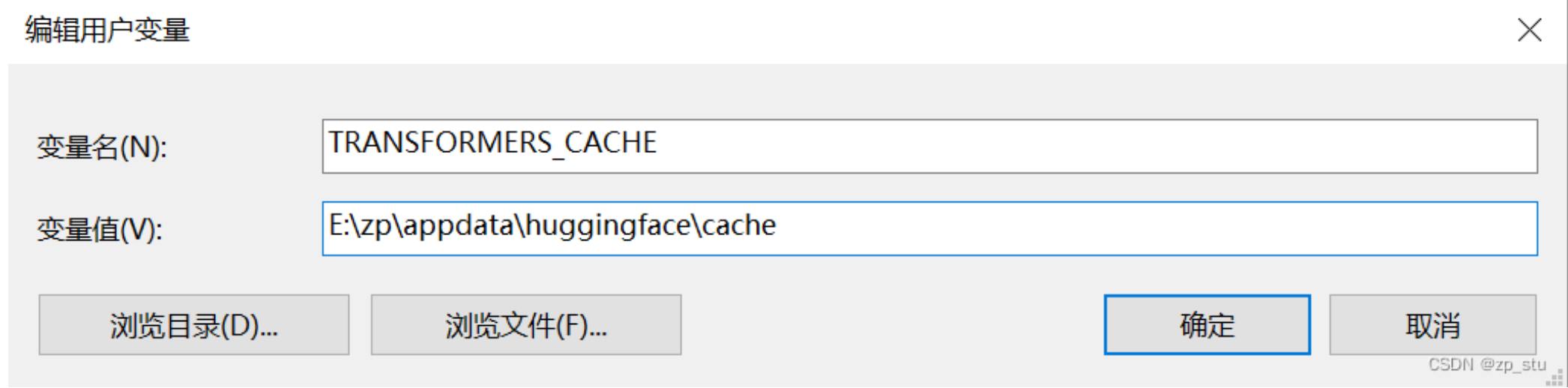This screenshot has width=1568, height=388.
Task: Focus the 变量值(V) input field
Action: 929,228
